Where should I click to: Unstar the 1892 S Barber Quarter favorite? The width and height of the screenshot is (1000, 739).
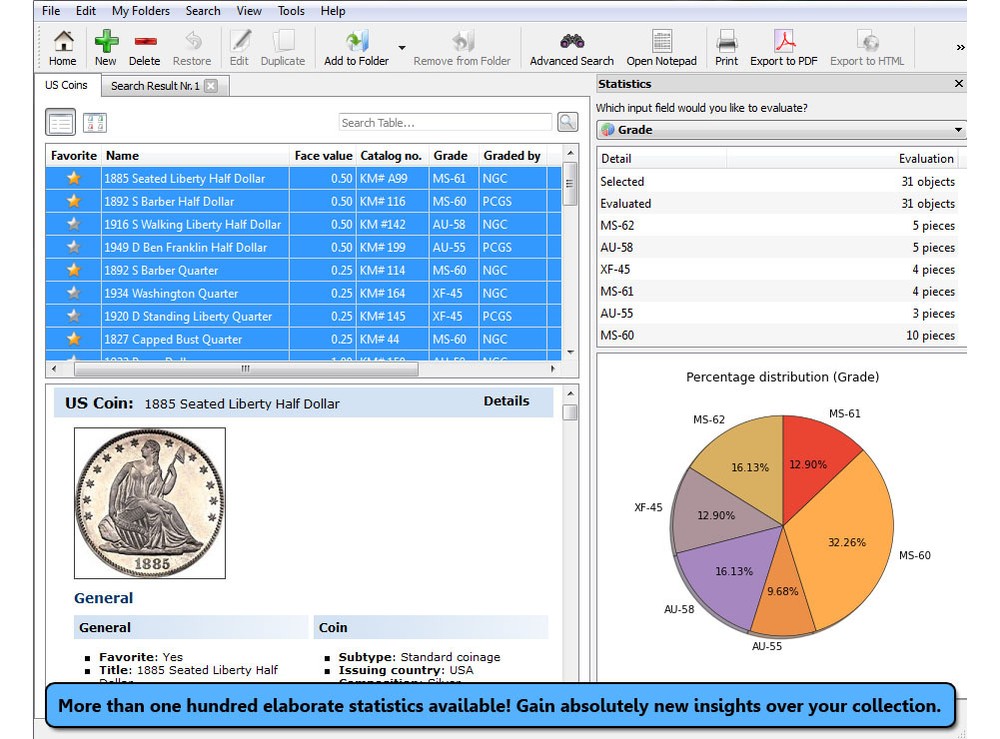pos(72,270)
